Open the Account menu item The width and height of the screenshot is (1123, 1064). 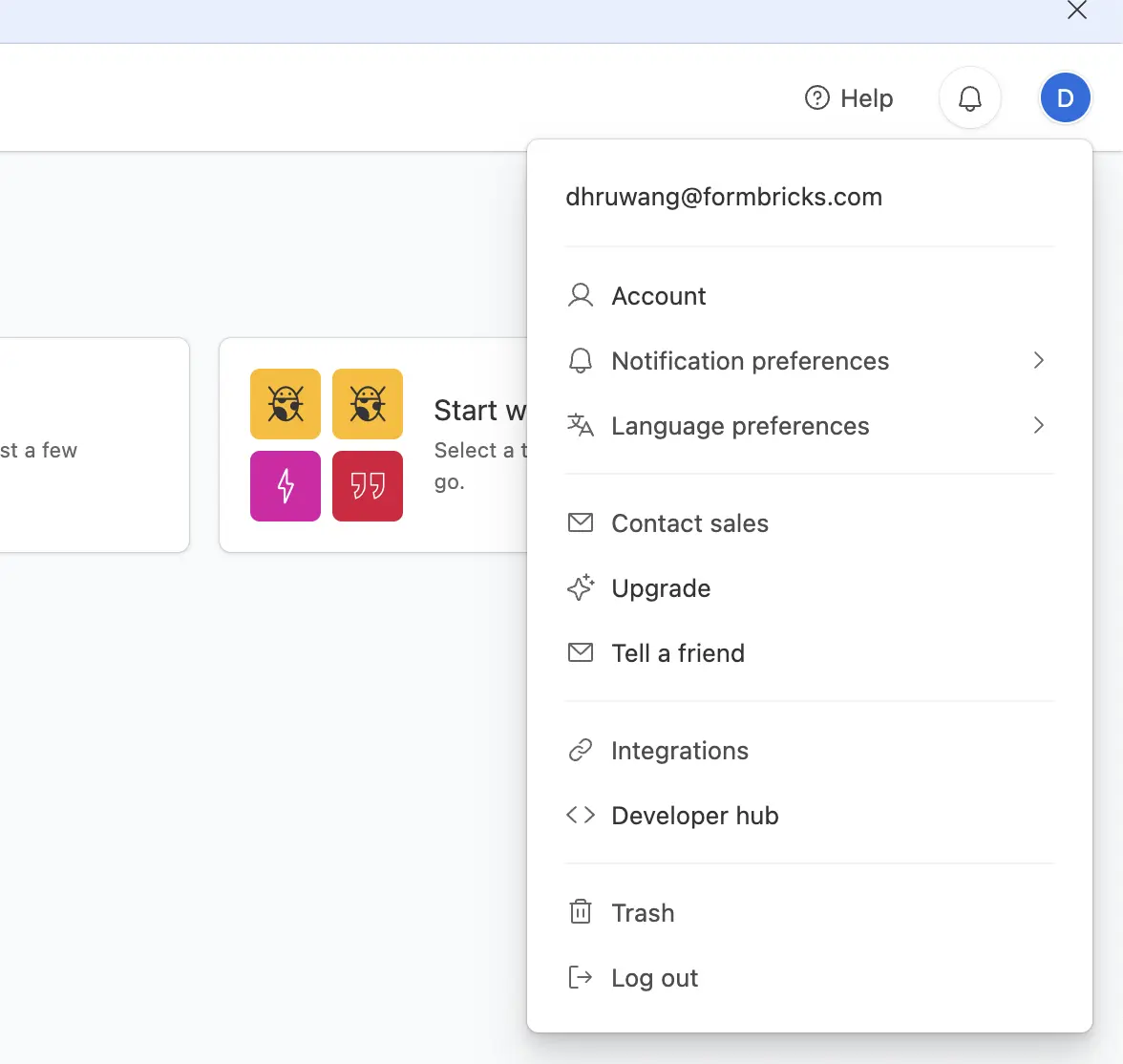coord(659,296)
